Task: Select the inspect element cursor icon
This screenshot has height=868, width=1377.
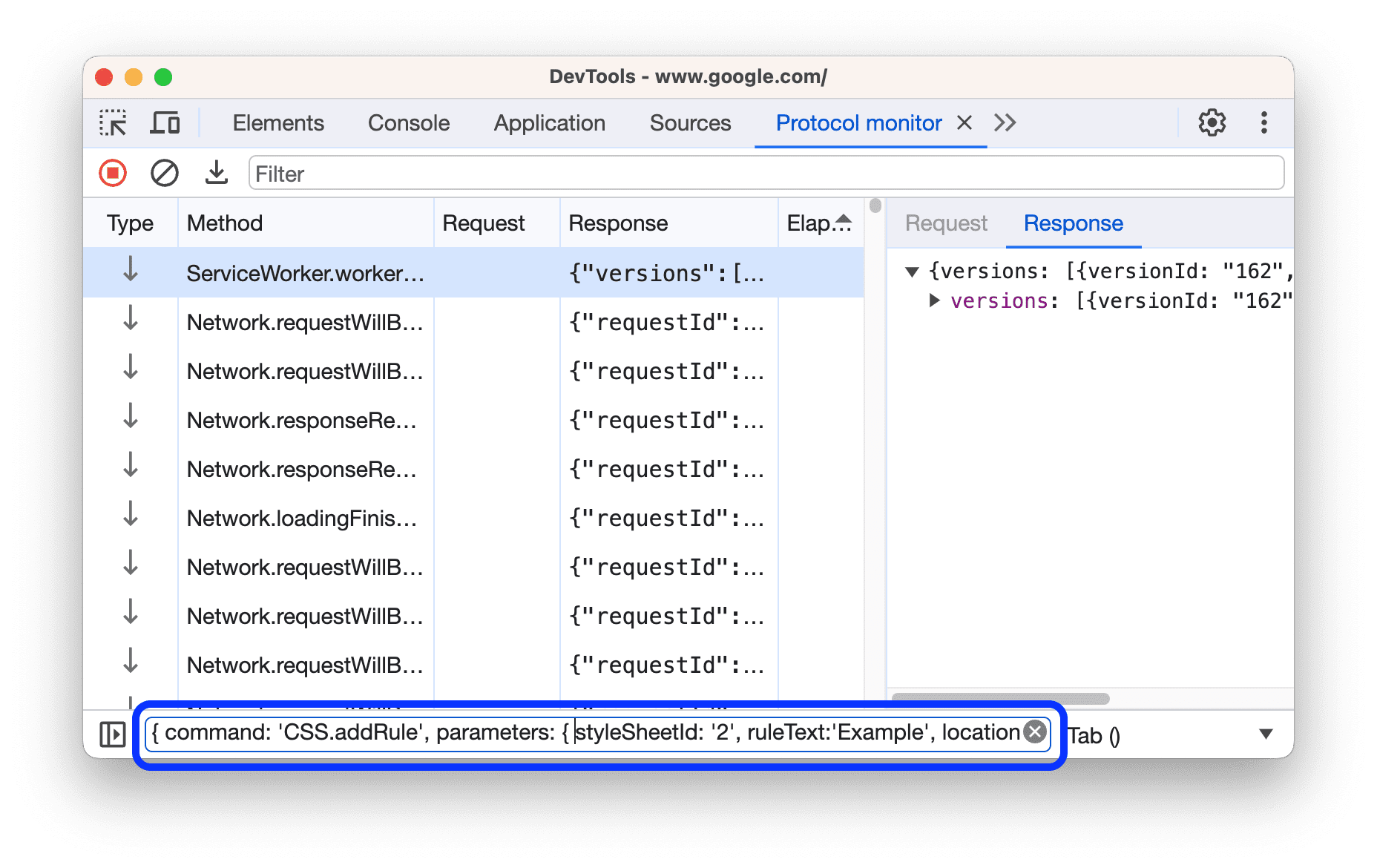Action: (x=112, y=122)
